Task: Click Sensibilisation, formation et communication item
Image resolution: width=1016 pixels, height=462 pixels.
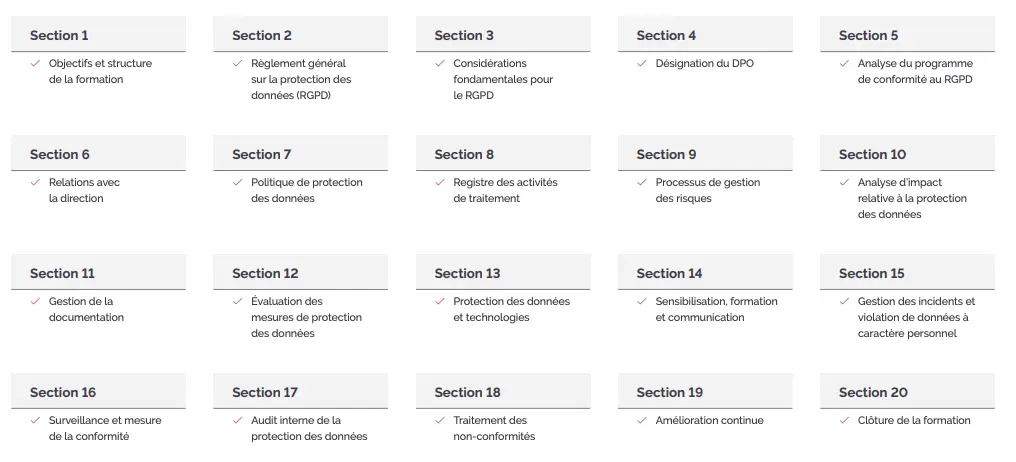Action: click(x=716, y=310)
